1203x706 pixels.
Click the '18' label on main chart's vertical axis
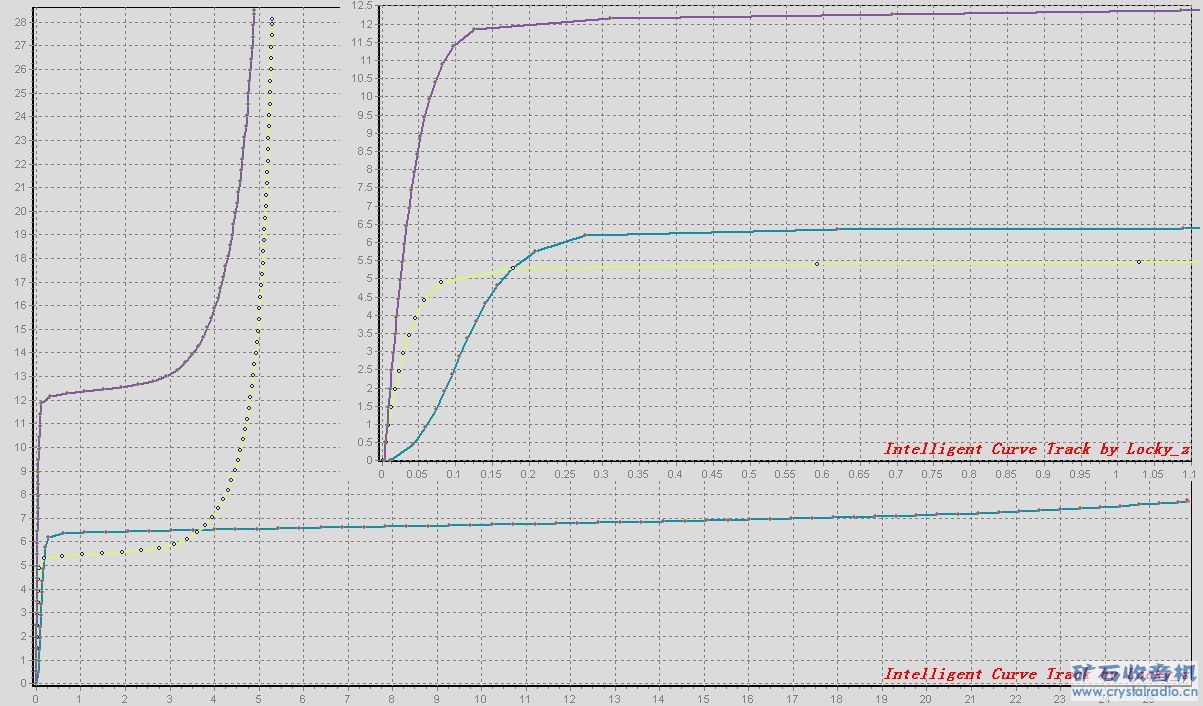click(22, 258)
